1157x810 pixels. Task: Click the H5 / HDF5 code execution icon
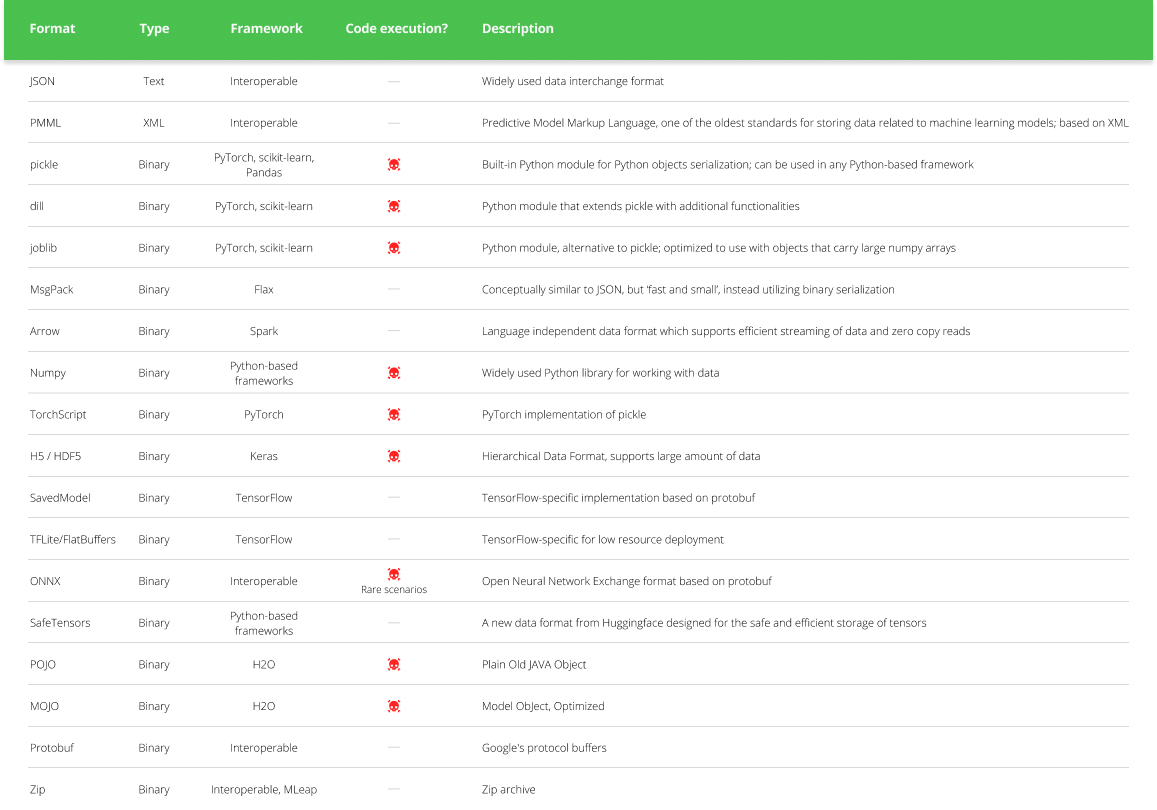(x=394, y=455)
